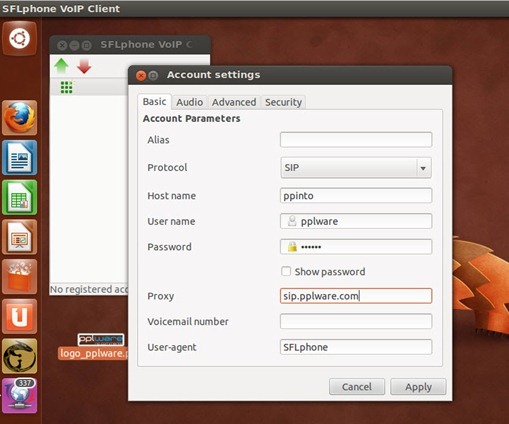Launch Firefox from the dock
This screenshot has height=424, width=509.
tap(20, 118)
